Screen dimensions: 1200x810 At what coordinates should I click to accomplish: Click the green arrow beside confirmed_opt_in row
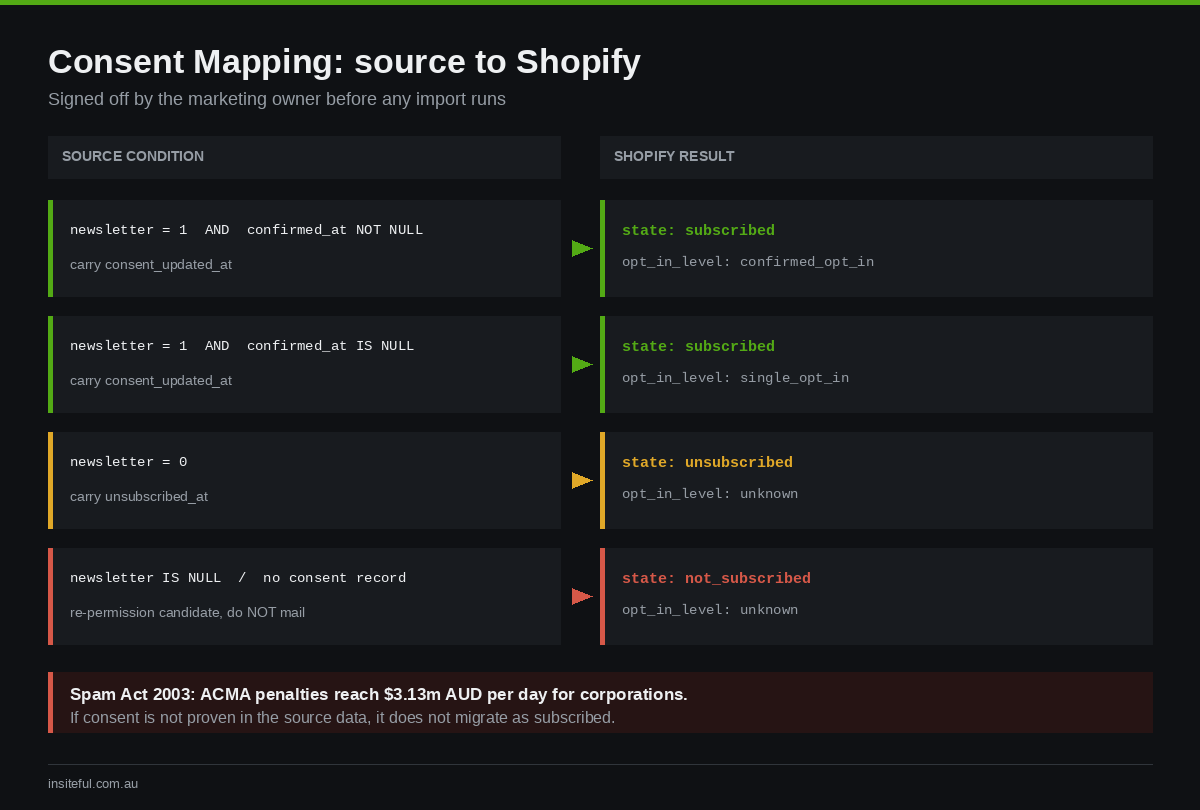(x=582, y=248)
